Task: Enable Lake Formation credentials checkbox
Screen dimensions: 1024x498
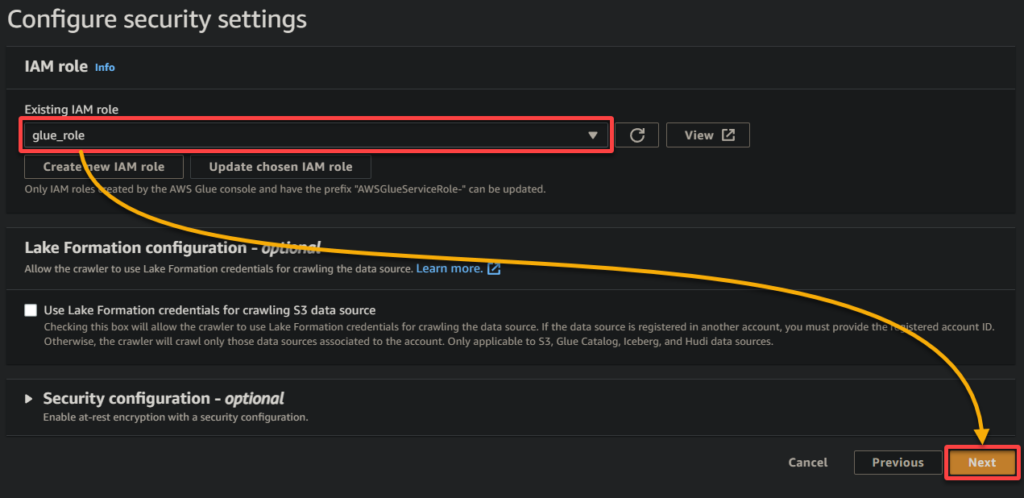Action: click(x=31, y=310)
